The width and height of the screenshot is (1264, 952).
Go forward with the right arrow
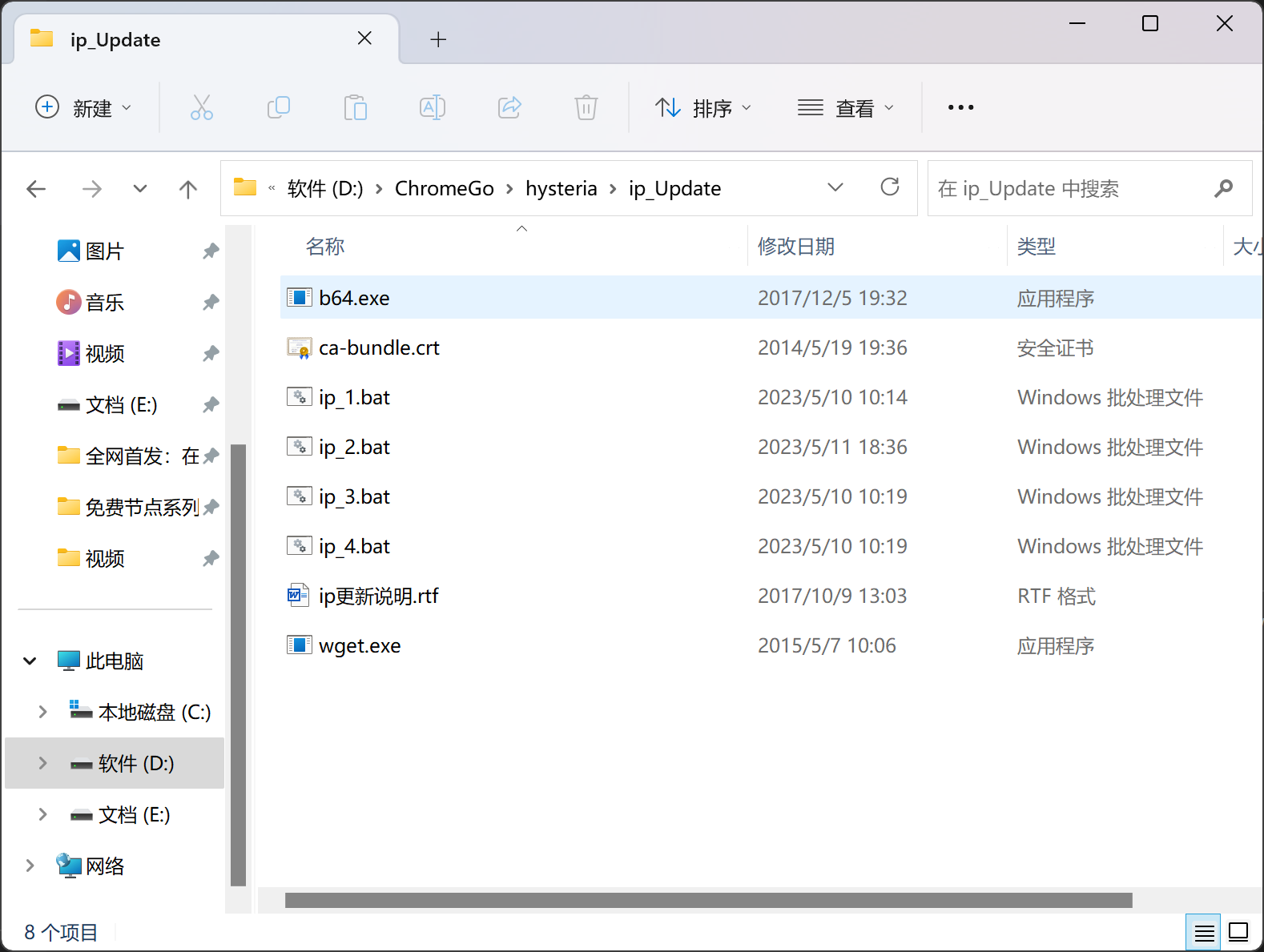tap(92, 189)
